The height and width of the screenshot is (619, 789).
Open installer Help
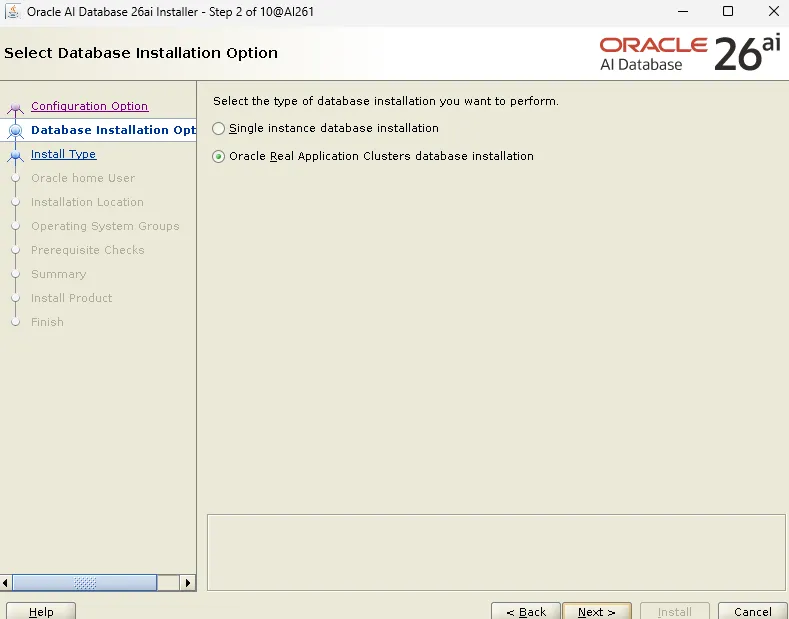[x=41, y=611]
